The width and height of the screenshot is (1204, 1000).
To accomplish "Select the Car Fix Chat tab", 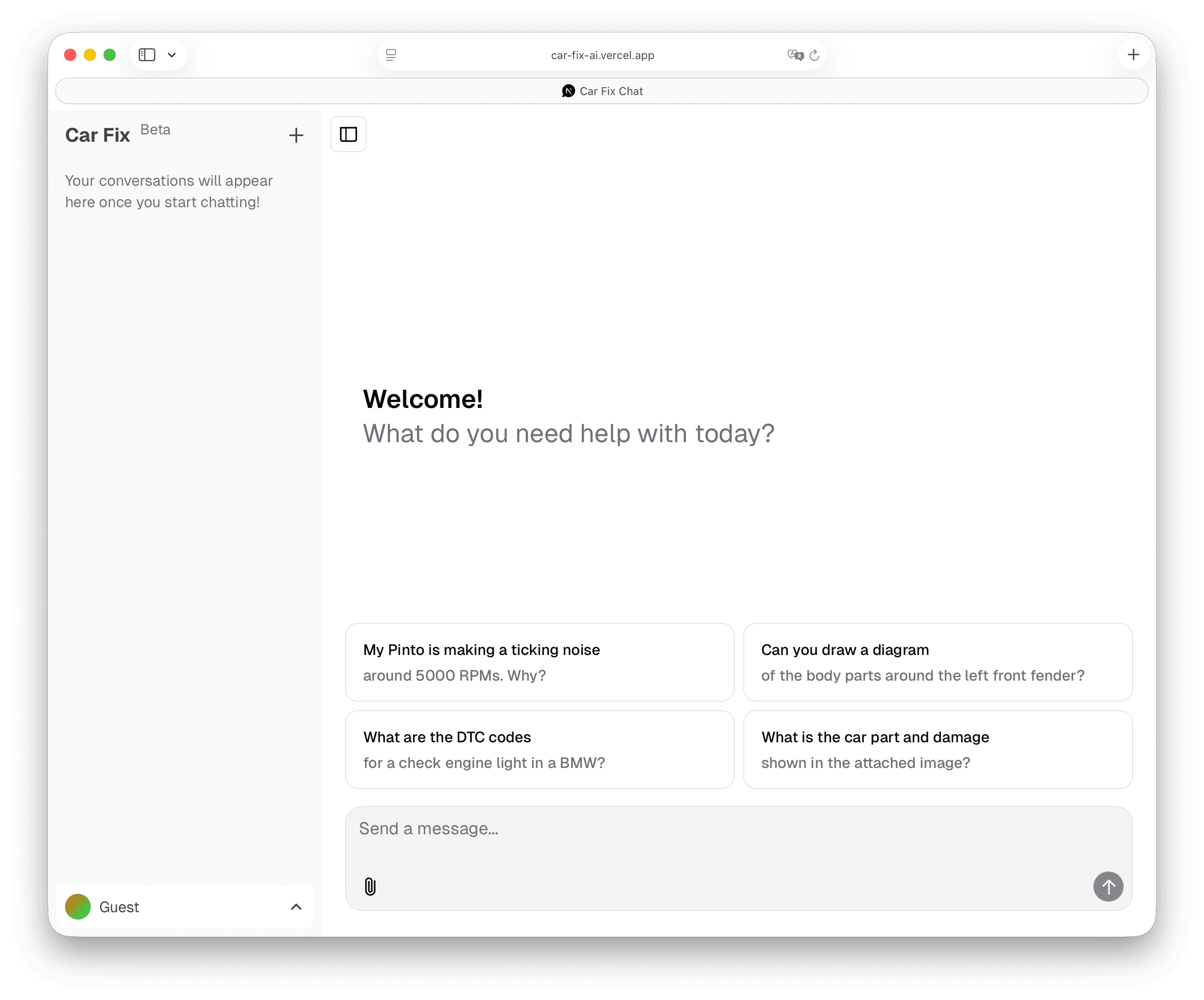I will click(602, 91).
